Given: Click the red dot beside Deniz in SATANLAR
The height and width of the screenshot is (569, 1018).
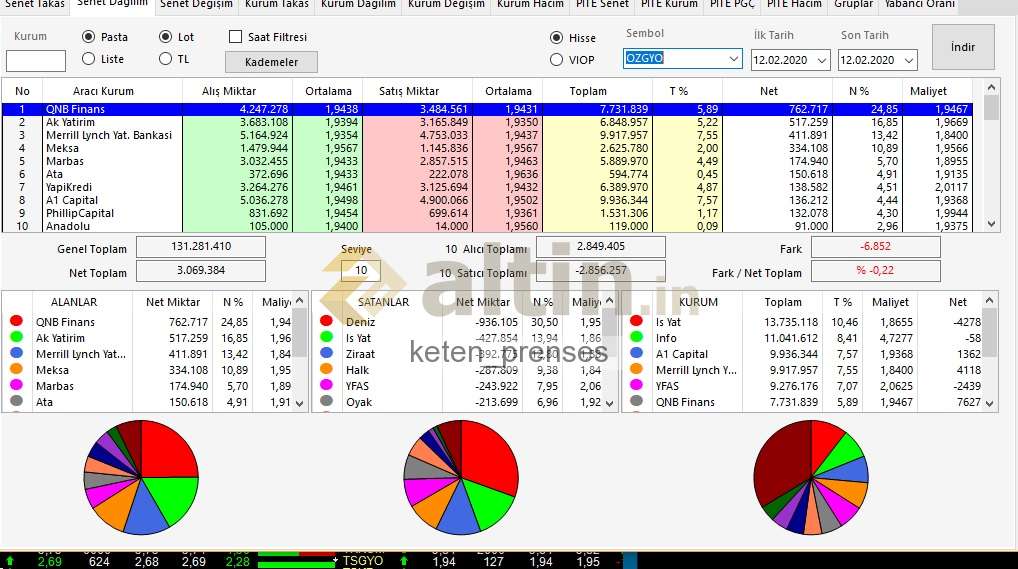Looking at the screenshot, I should pyautogui.click(x=327, y=320).
